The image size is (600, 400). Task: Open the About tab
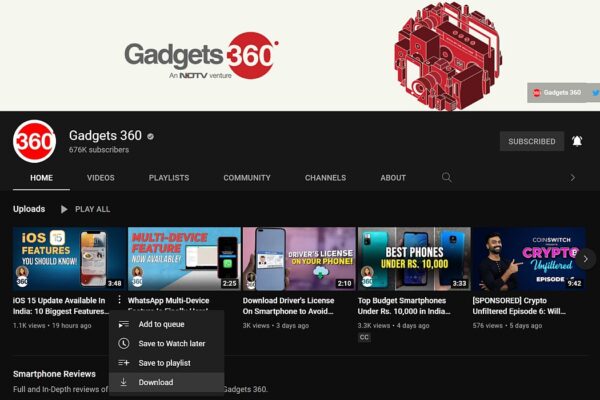[393, 178]
